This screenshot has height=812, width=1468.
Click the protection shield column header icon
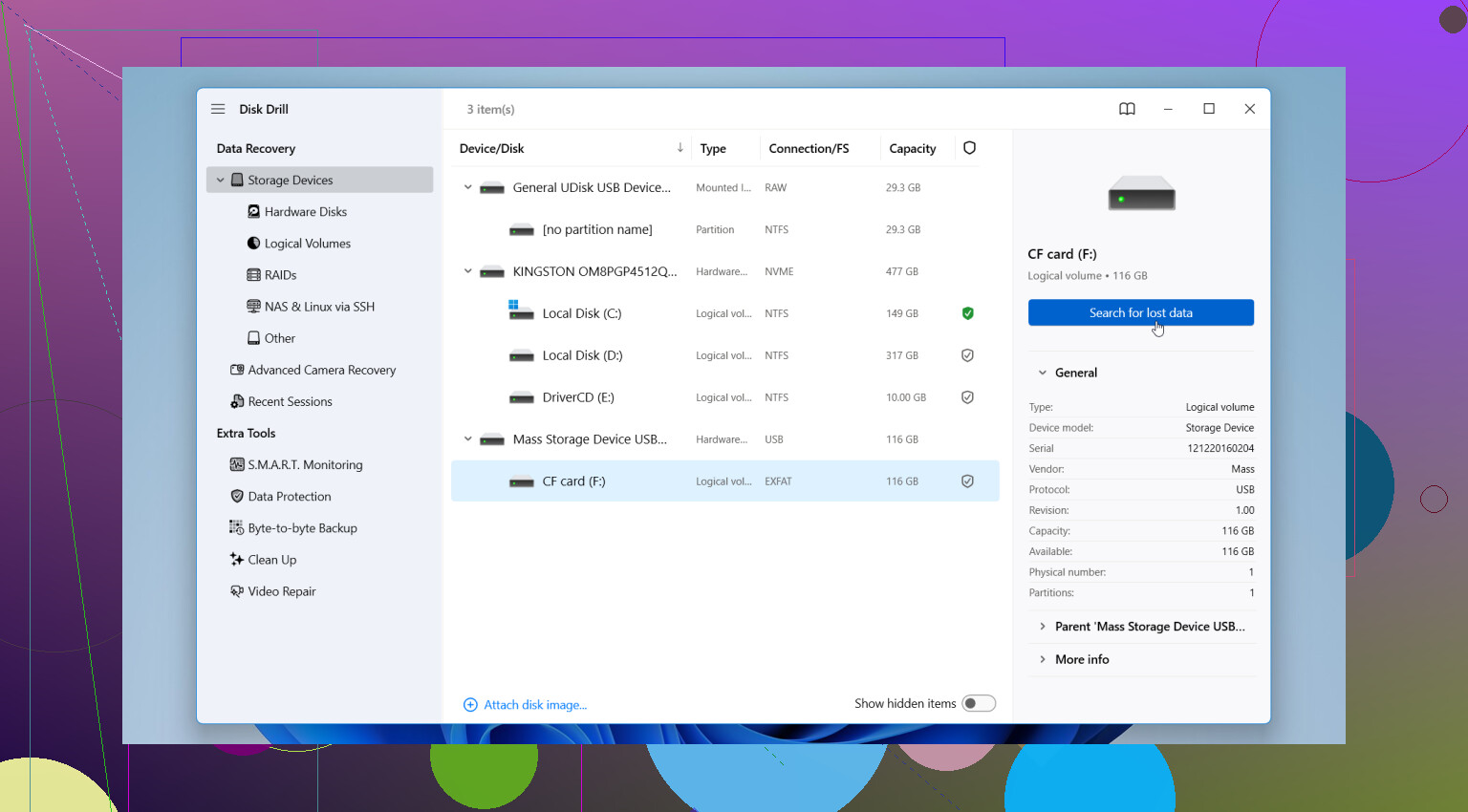click(969, 148)
